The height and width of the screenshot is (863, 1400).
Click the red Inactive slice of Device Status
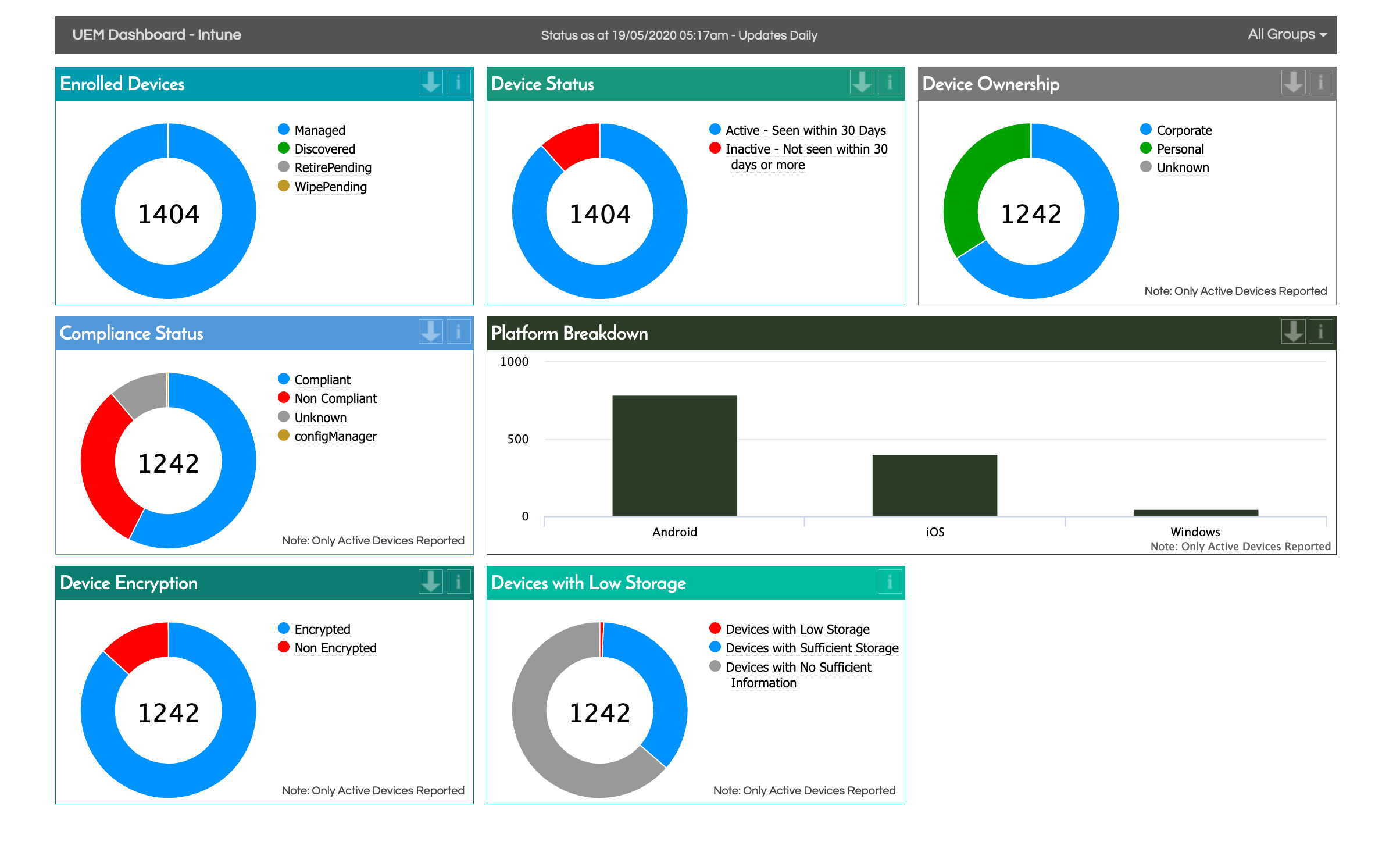574,144
